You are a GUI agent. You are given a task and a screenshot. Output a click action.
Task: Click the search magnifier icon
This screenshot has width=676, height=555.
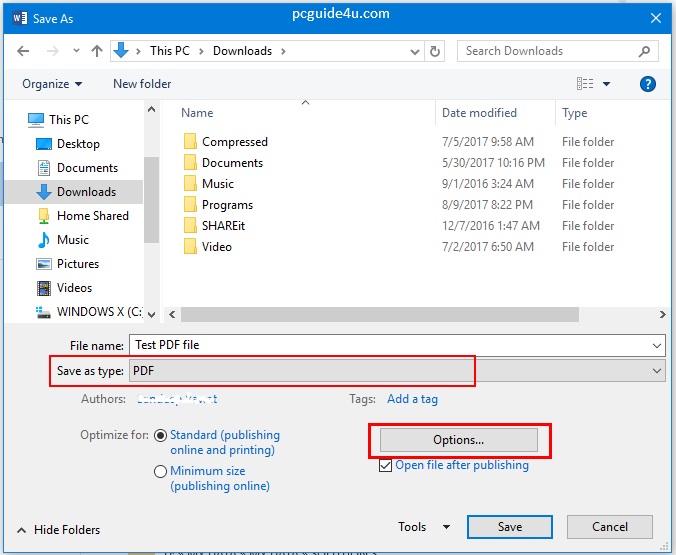(645, 51)
